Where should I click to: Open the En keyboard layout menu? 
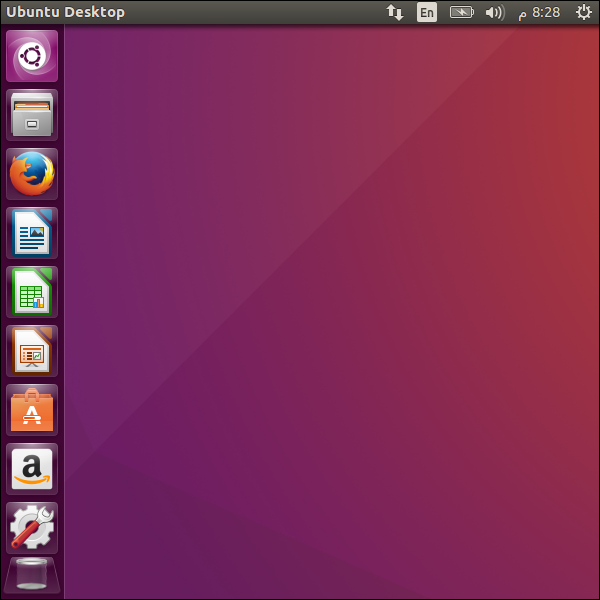click(x=427, y=12)
